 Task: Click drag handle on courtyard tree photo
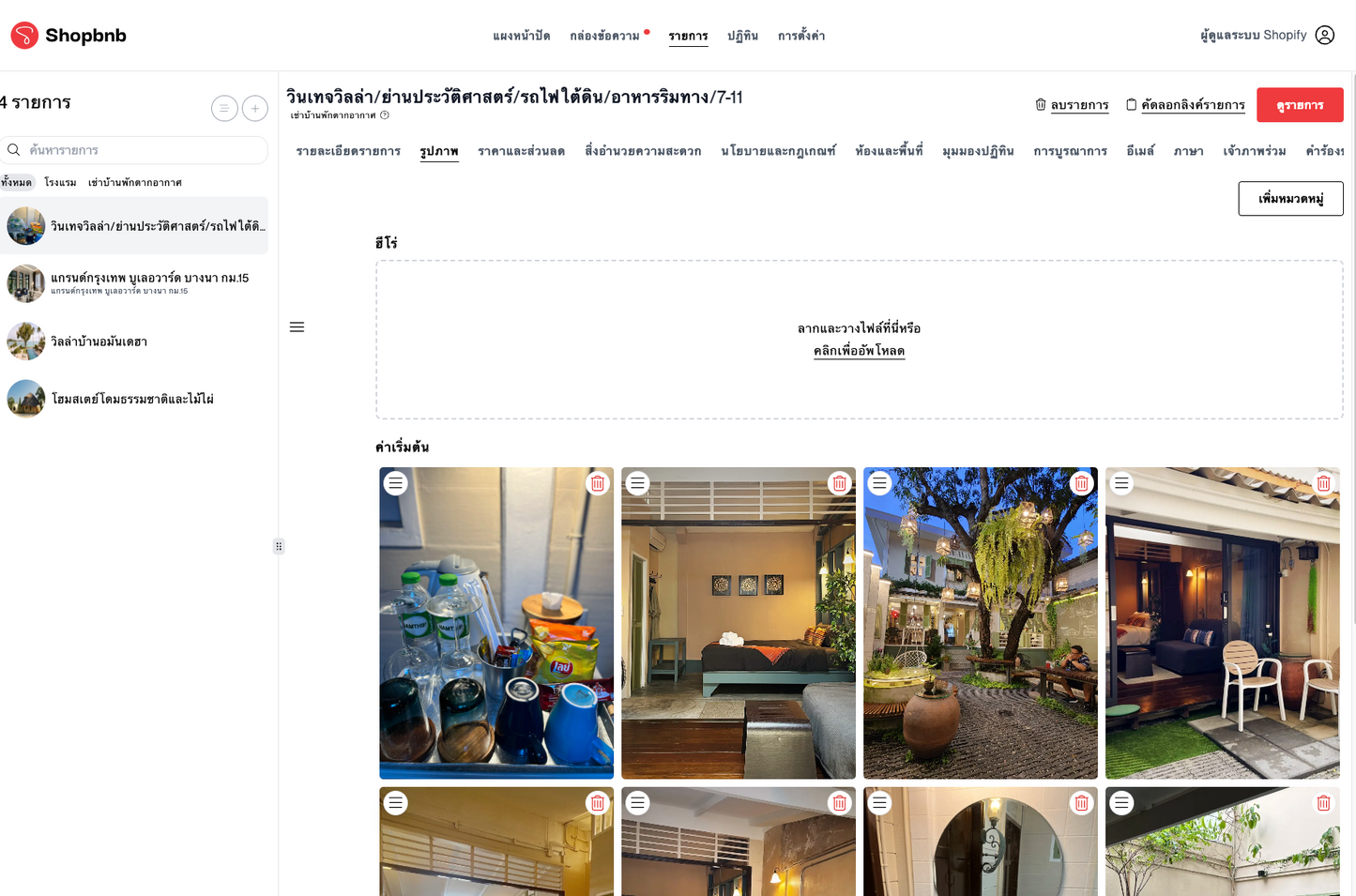pos(879,484)
